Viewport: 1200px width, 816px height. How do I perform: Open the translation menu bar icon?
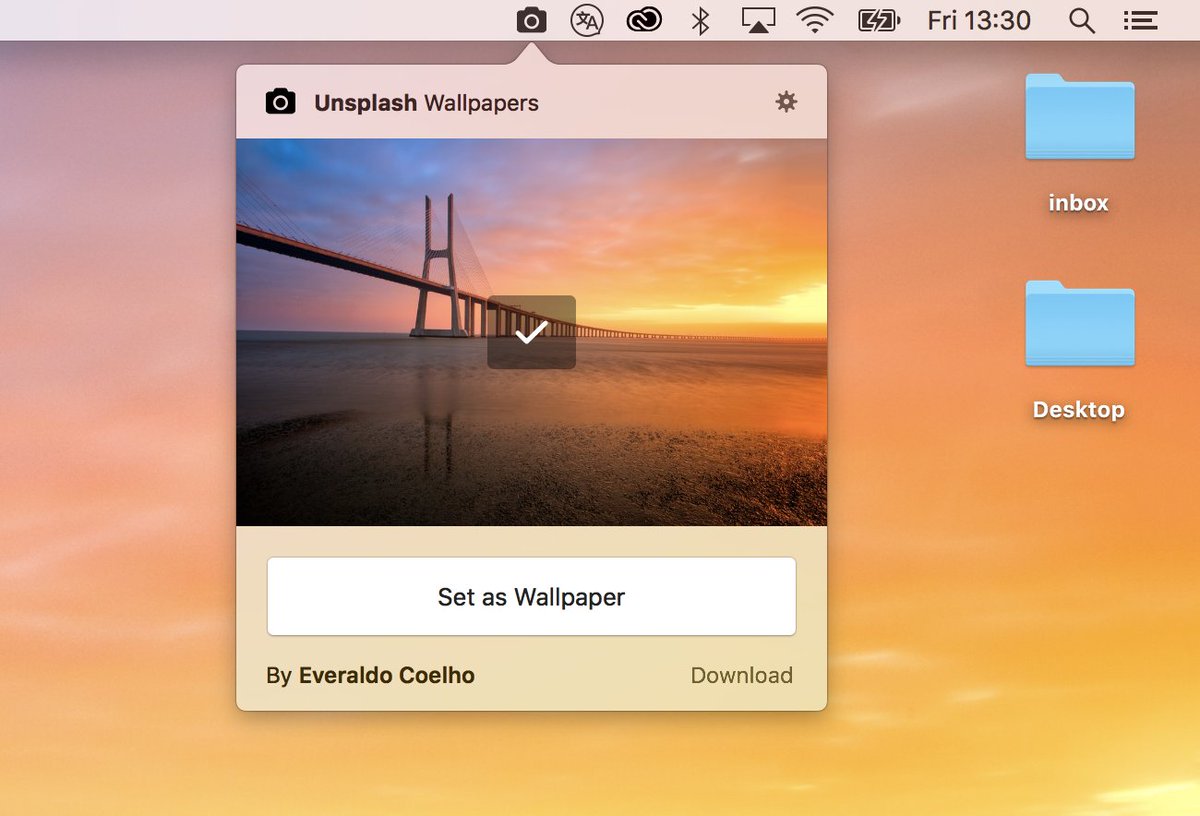(x=587, y=20)
